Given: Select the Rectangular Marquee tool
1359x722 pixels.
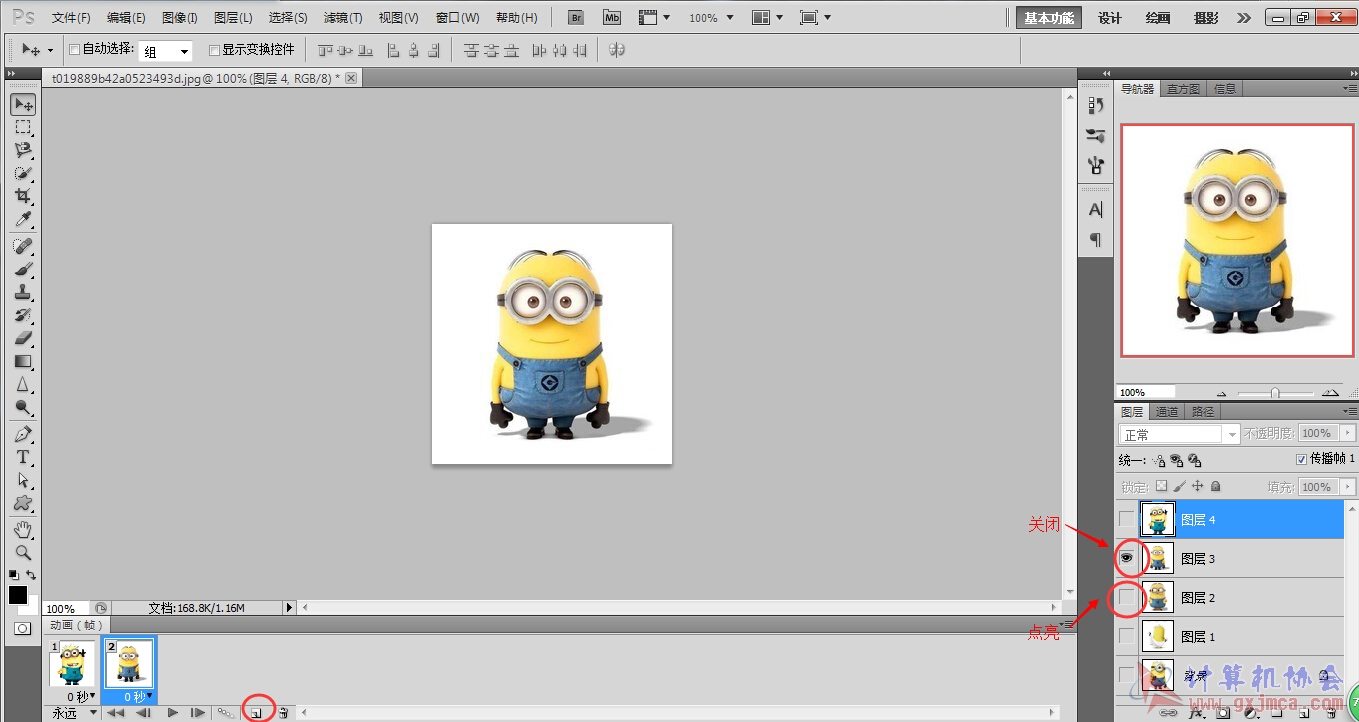Looking at the screenshot, I should pos(23,127).
